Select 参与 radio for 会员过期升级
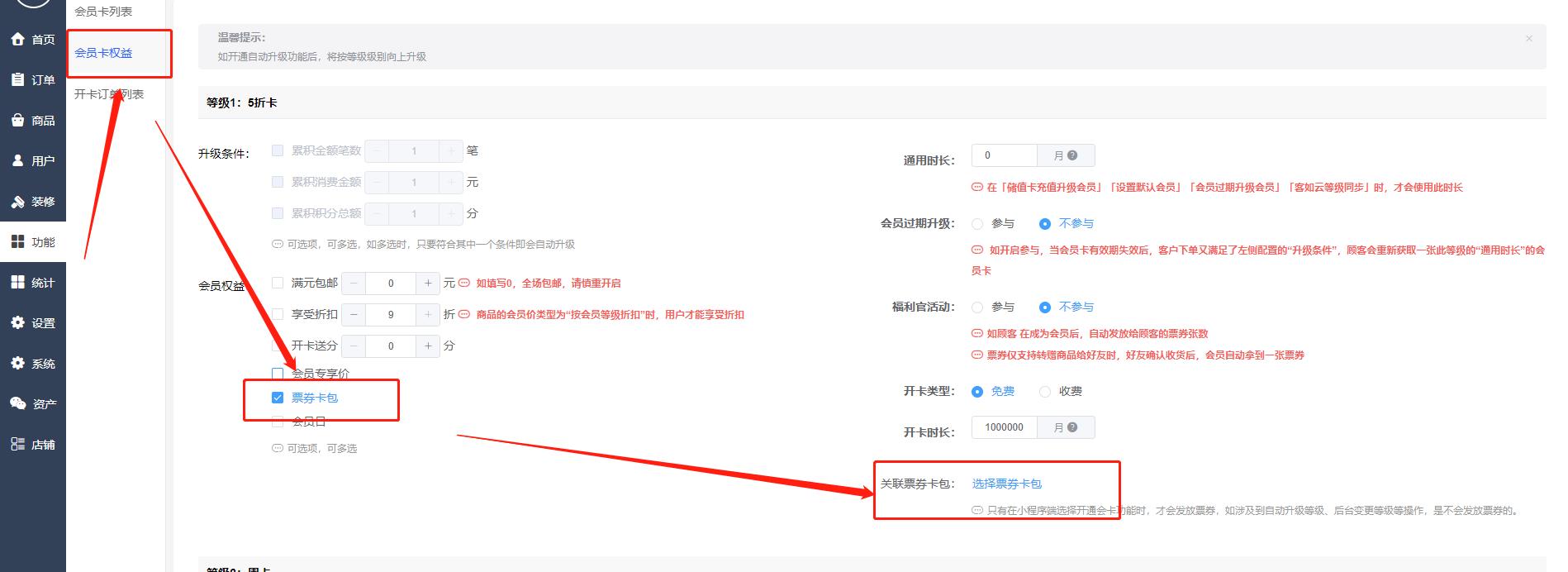The width and height of the screenshot is (1568, 572). pyautogui.click(x=977, y=223)
